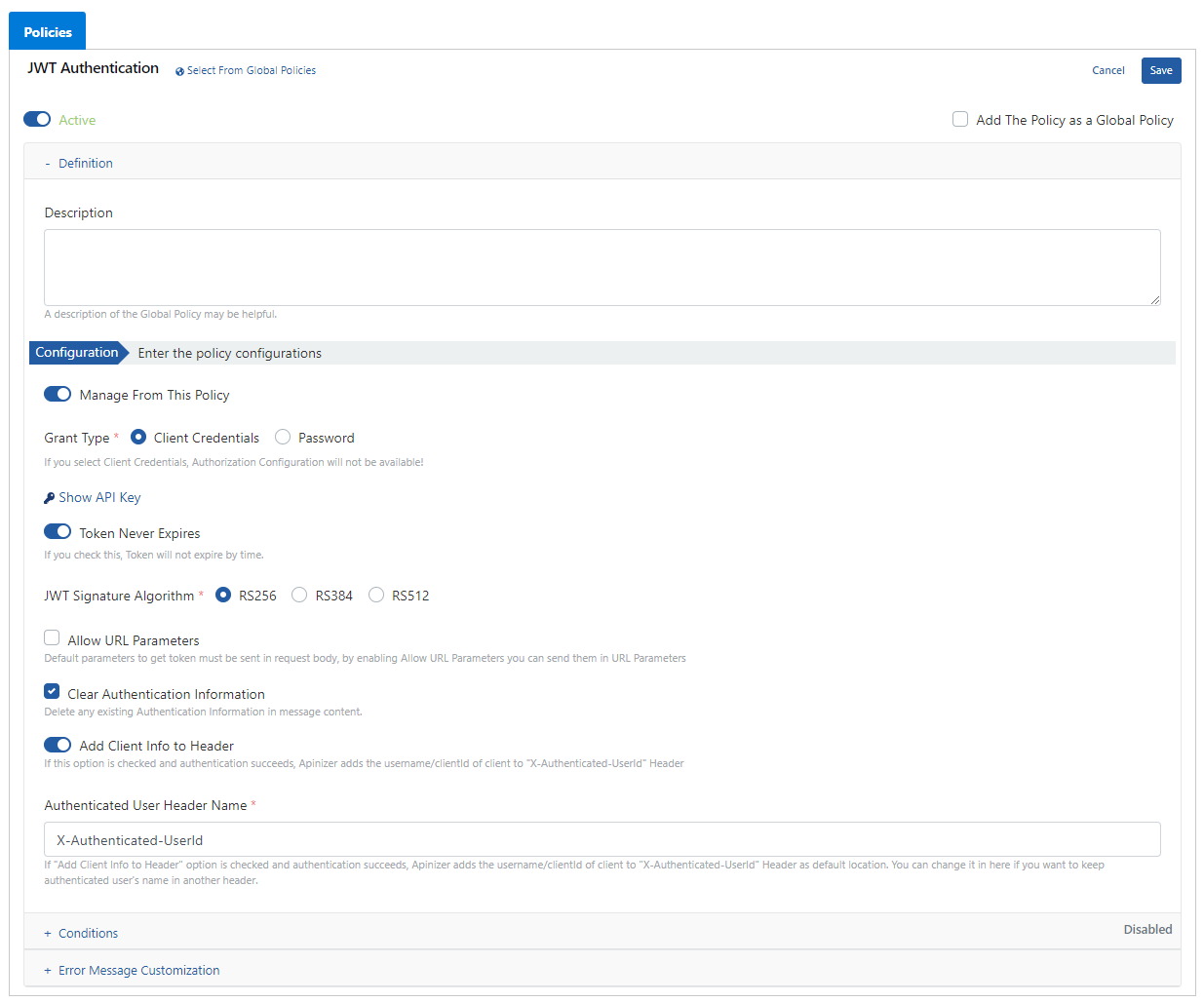Choose the RS384 signature algorithm

point(299,595)
